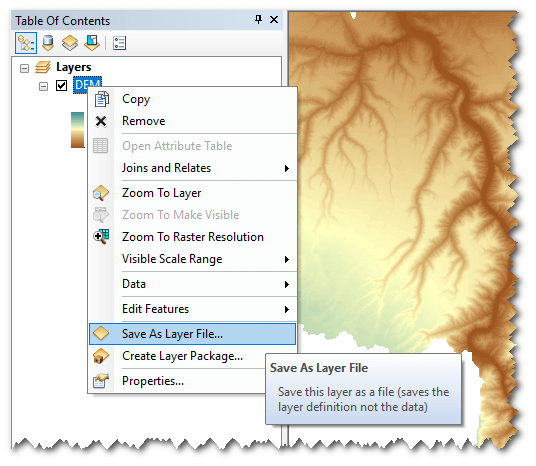536x466 pixels.
Task: Collapse the Layers data frame
Action: 24,68
